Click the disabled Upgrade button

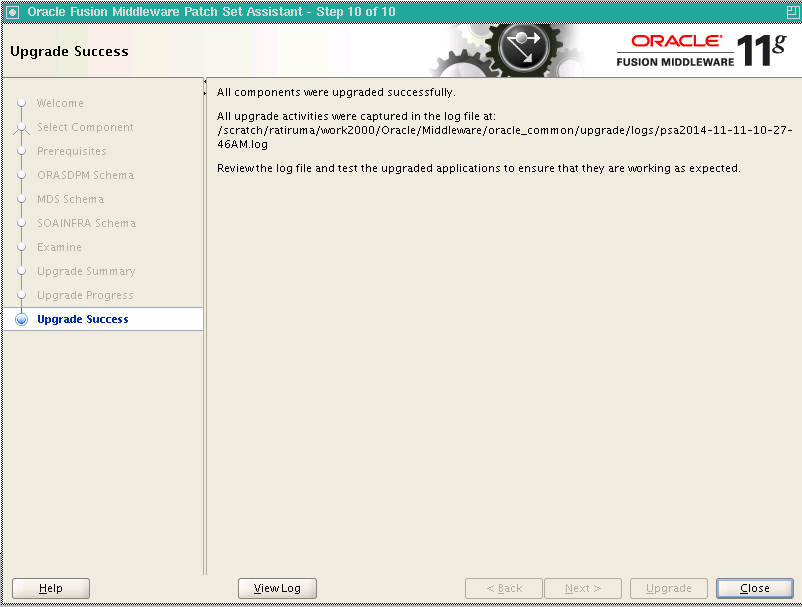point(669,588)
